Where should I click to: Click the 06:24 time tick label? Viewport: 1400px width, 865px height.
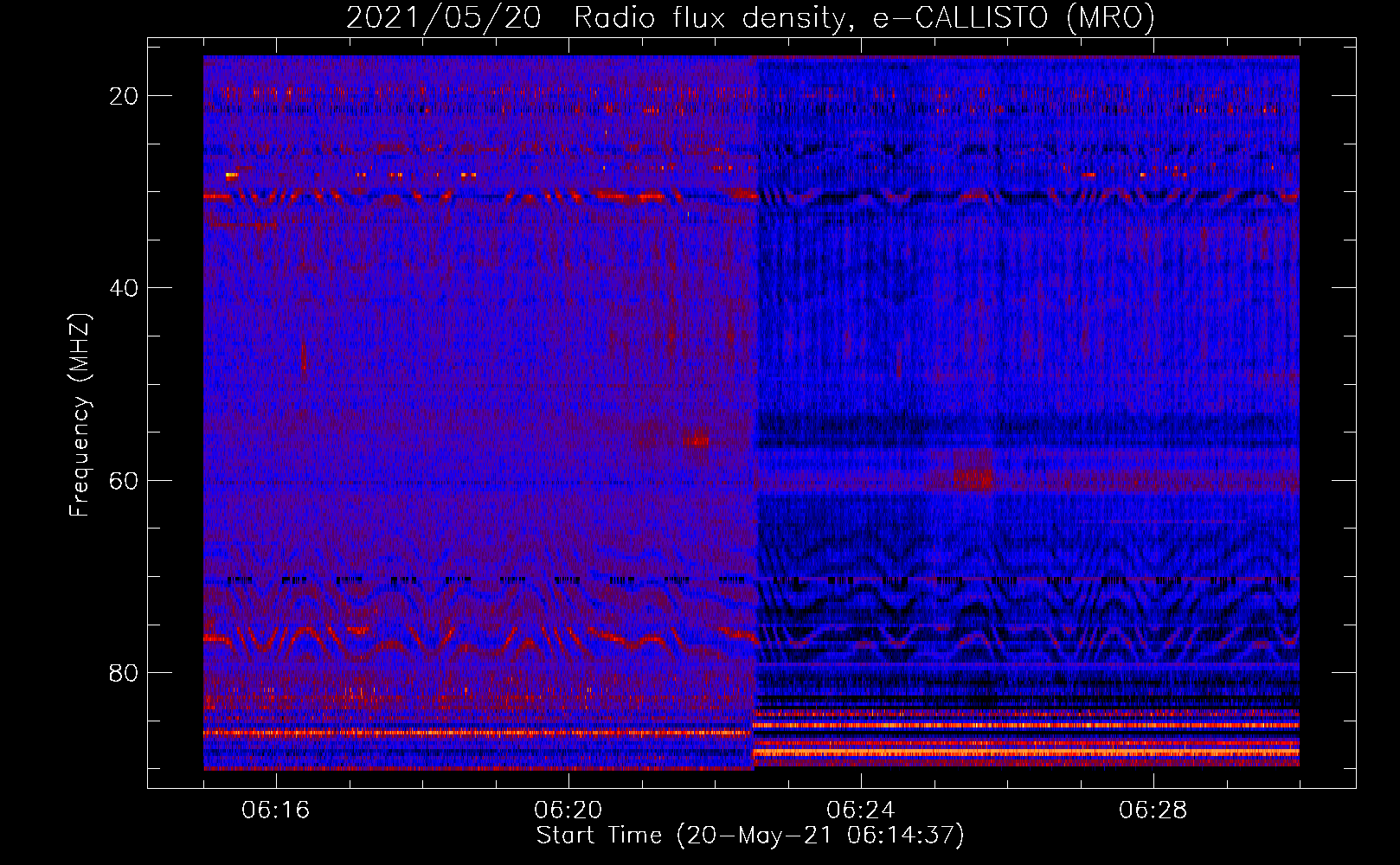(861, 811)
